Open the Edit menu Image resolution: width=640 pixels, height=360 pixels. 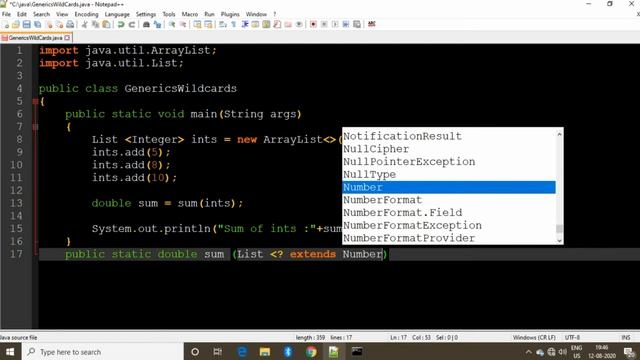click(22, 14)
